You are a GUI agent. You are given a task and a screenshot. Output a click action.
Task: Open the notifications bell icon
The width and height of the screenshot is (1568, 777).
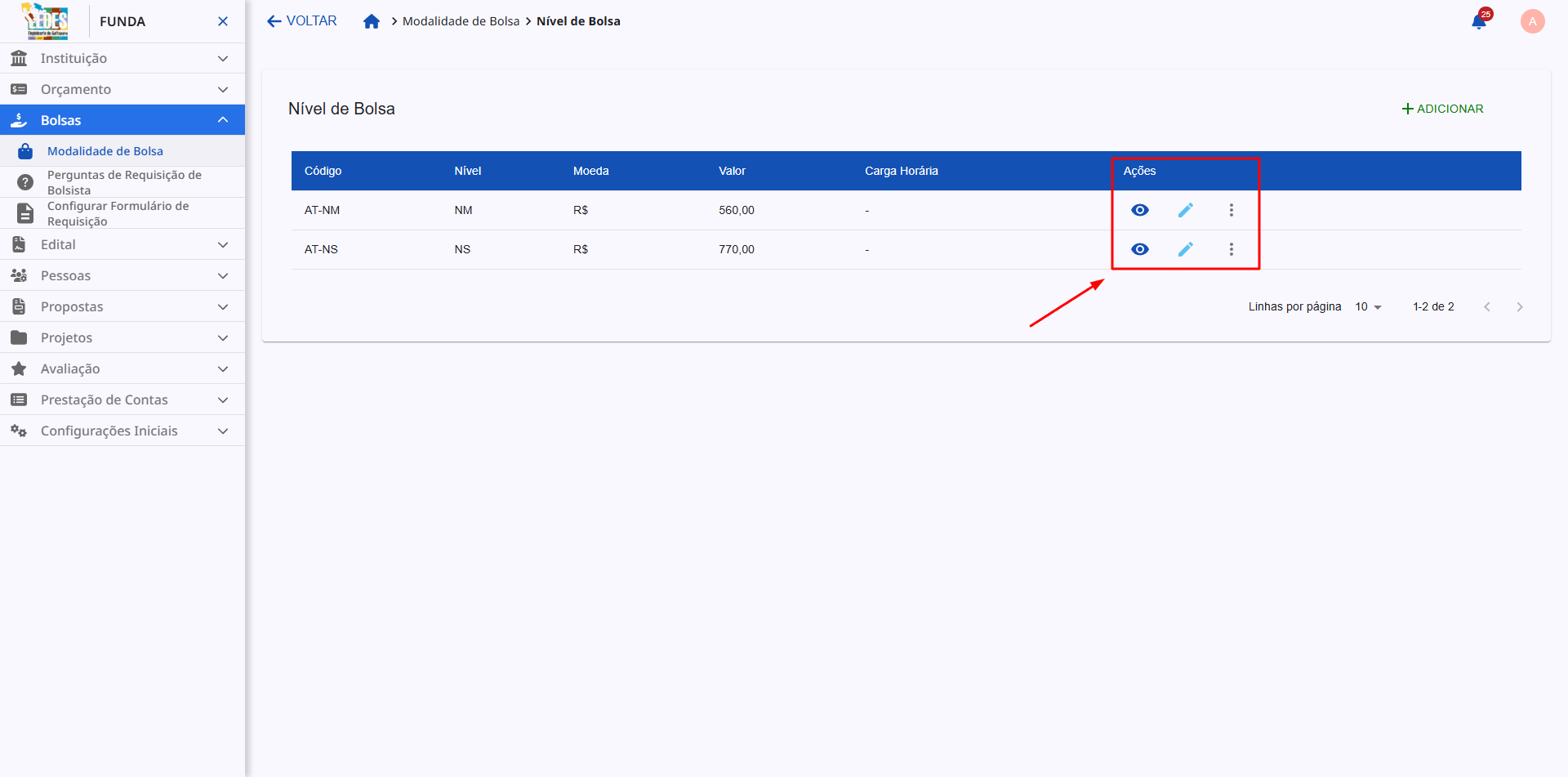point(1479,21)
